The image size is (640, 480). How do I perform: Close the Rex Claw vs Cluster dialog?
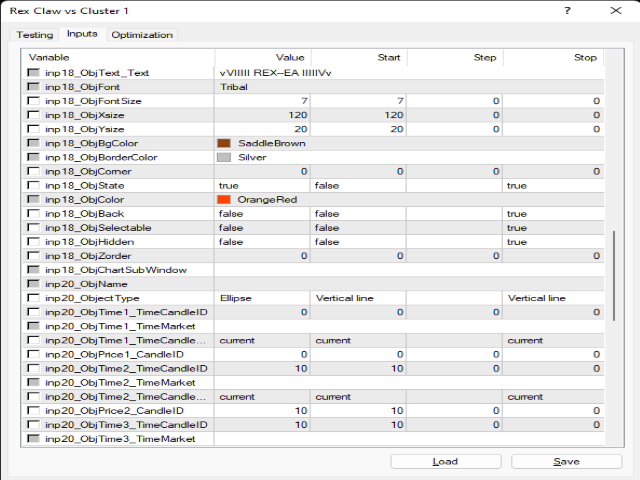tap(615, 10)
